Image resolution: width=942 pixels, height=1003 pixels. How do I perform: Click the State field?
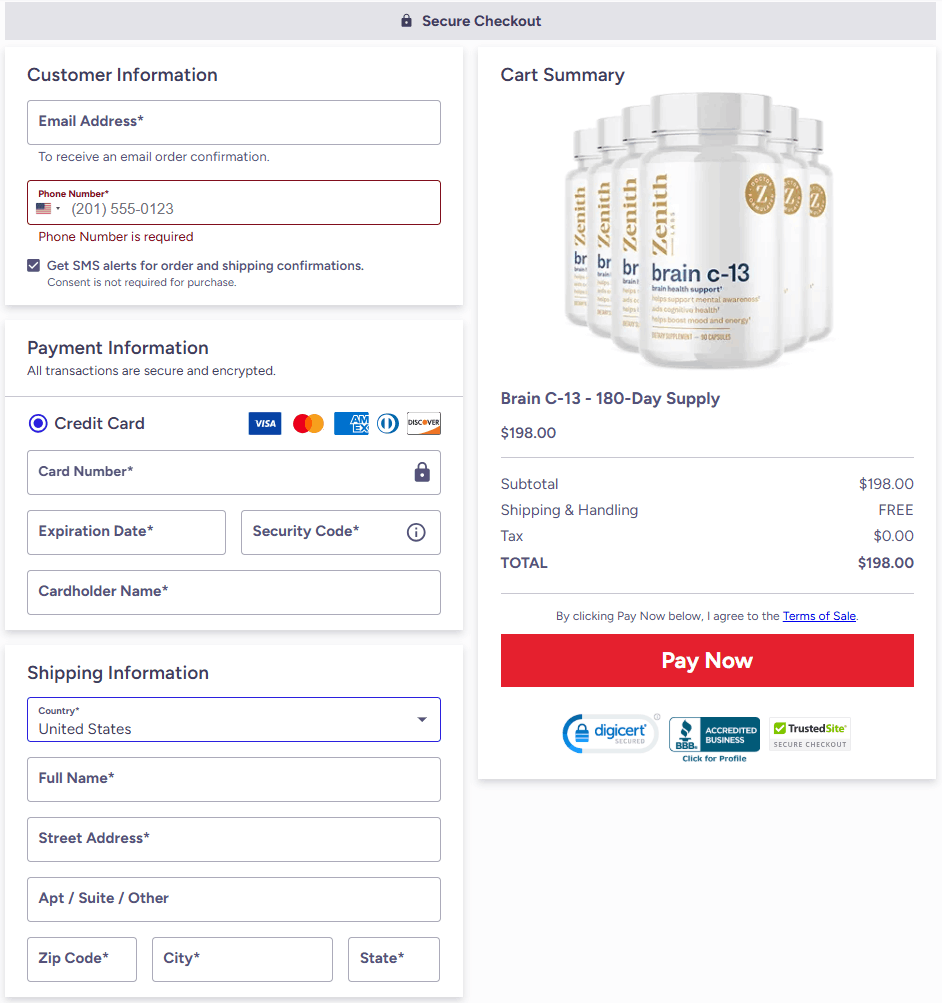tap(393, 959)
